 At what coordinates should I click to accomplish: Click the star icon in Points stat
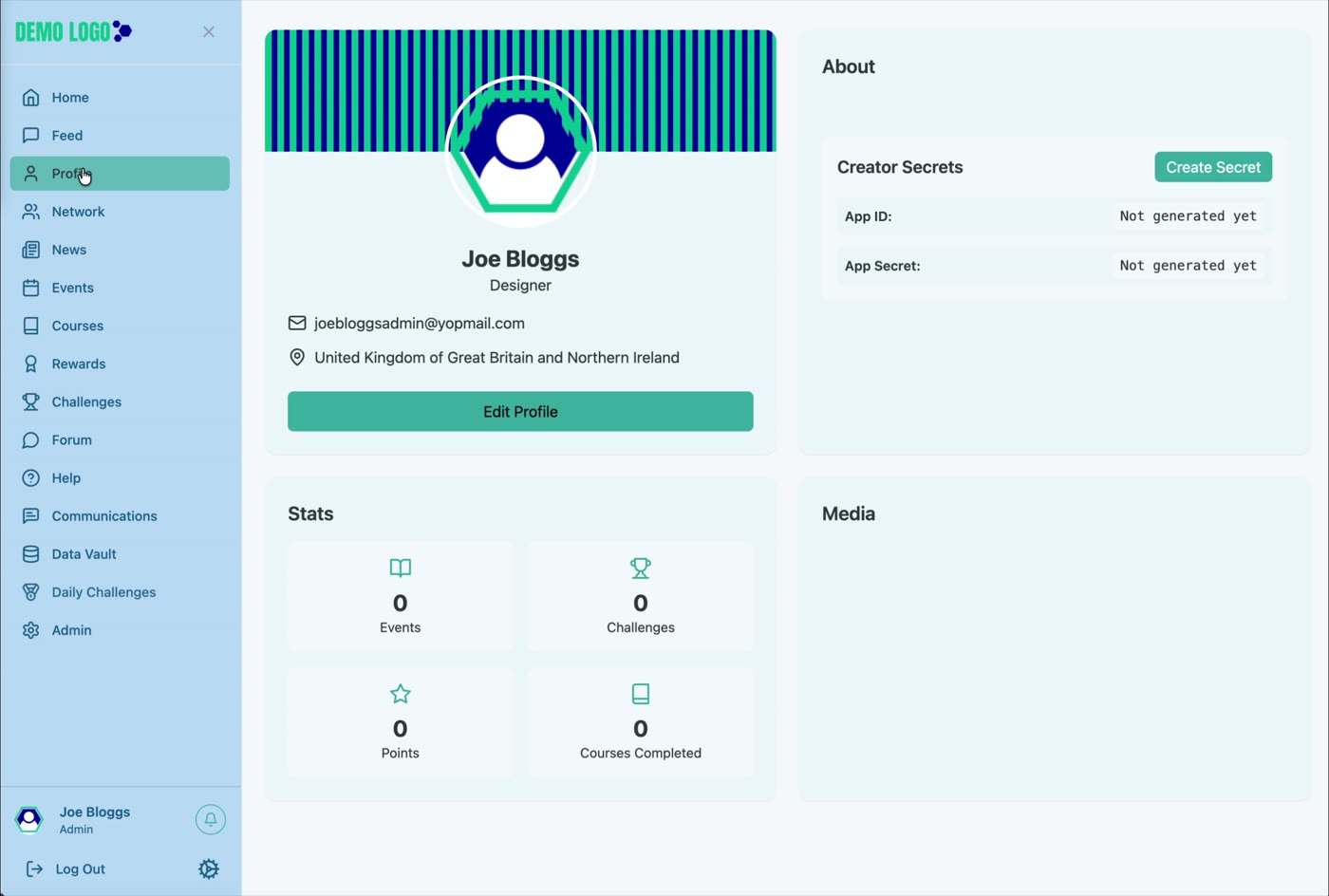pos(401,694)
